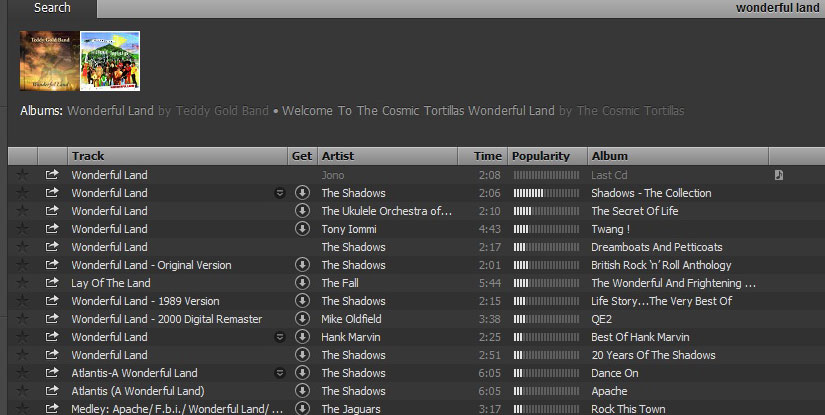Download the Medley track by The Jaguars
The width and height of the screenshot is (825, 415).
[x=302, y=409]
